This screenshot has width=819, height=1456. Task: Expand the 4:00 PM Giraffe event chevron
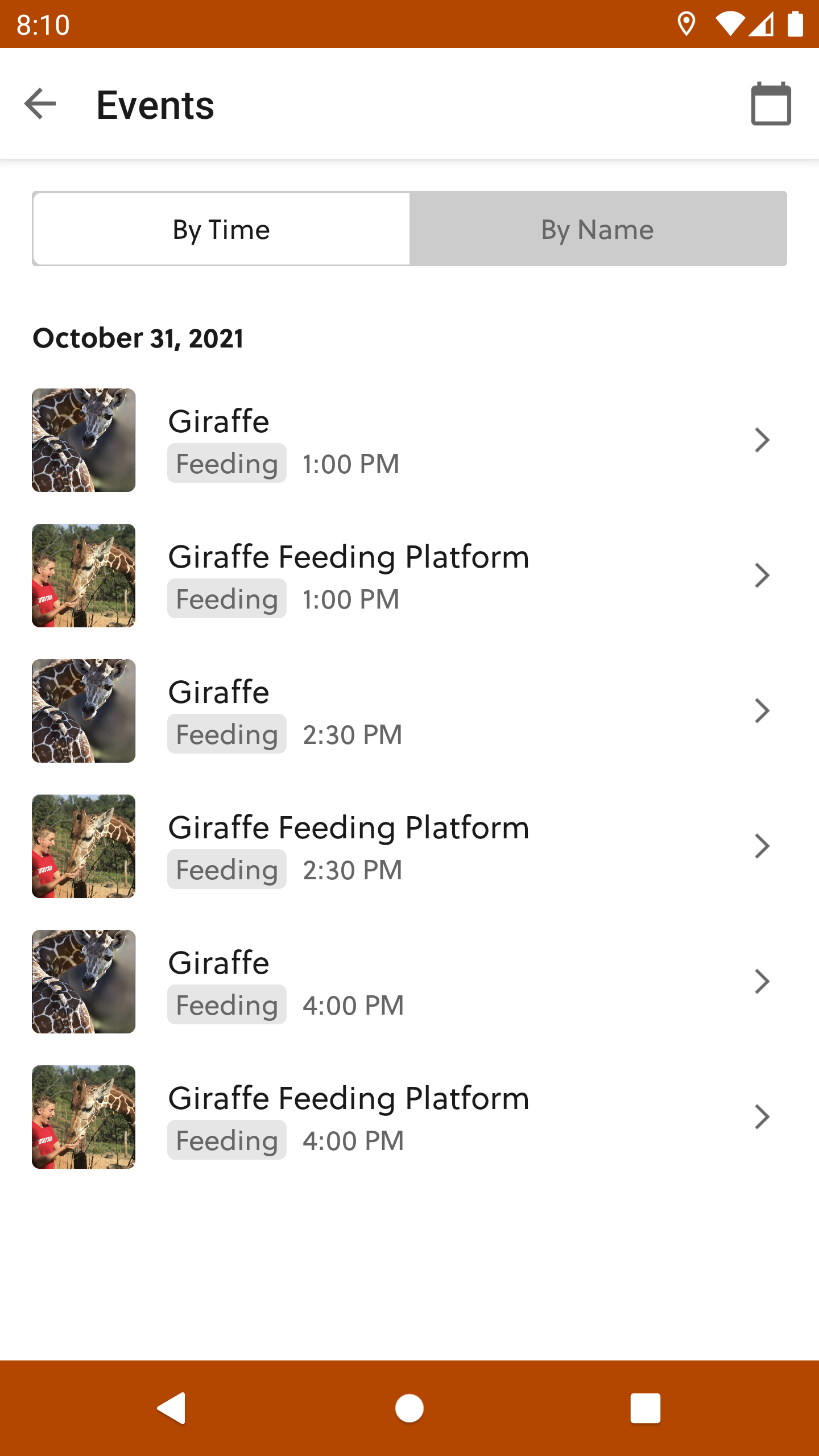pos(762,982)
